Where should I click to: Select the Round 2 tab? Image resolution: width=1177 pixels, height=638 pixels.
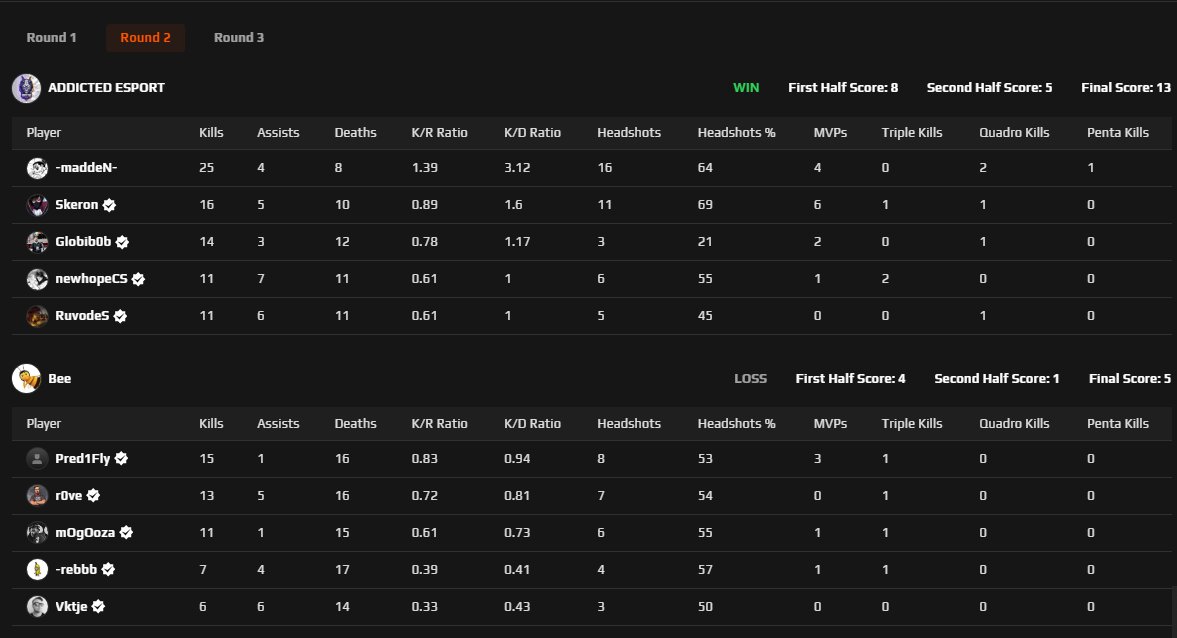(146, 38)
